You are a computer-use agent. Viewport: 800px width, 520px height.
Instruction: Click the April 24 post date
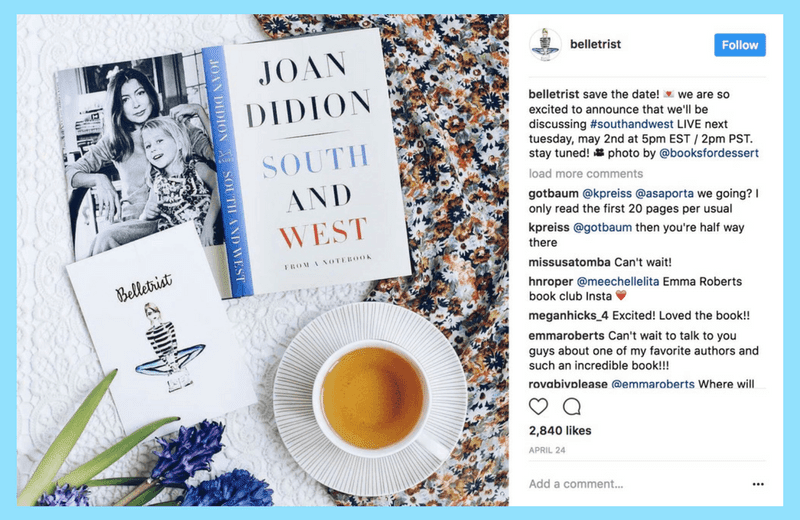click(547, 450)
